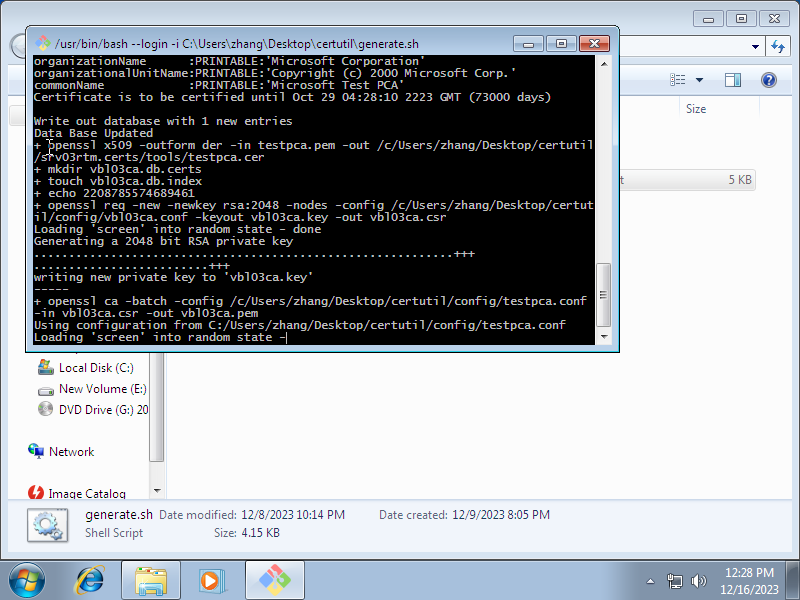Close the Explorer window
The height and width of the screenshot is (600, 800).
coord(774,19)
